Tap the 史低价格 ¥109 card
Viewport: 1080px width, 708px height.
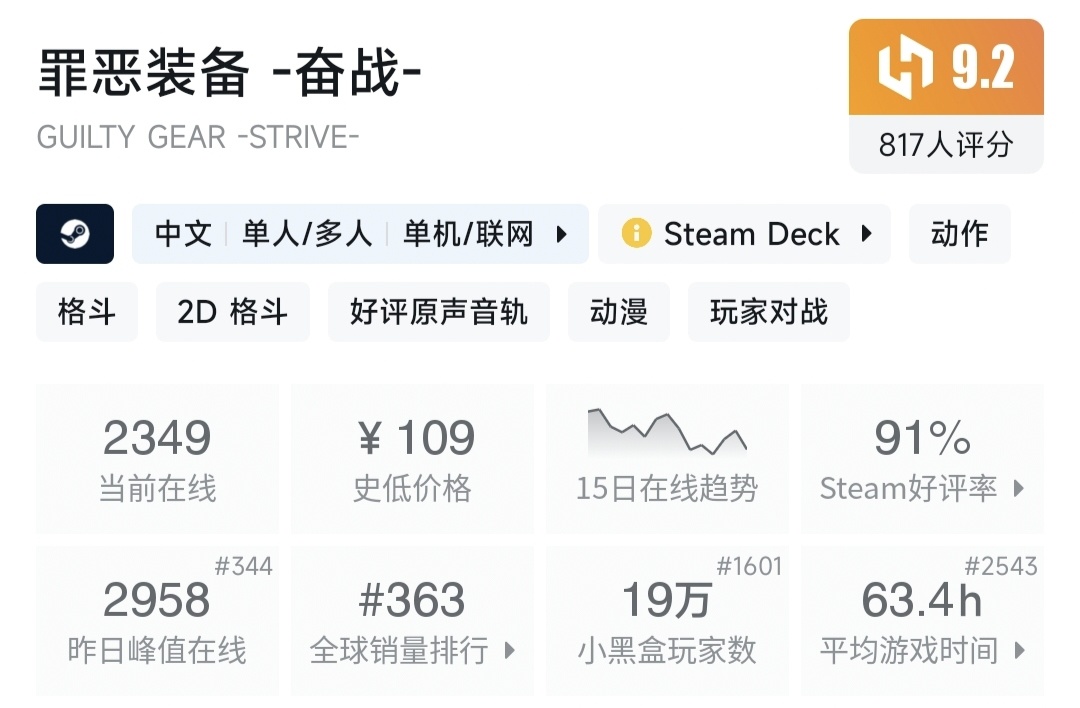(413, 459)
